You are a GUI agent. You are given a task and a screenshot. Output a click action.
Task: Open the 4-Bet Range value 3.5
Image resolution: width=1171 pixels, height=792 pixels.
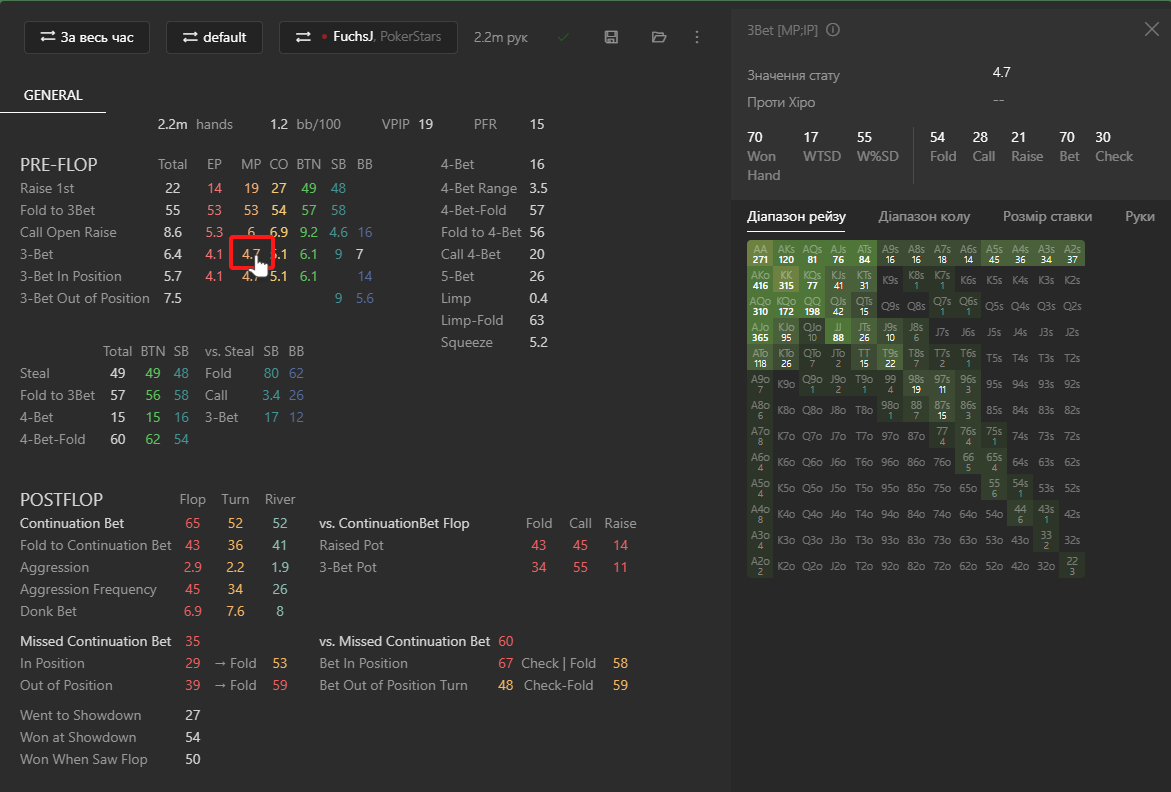tap(538, 188)
